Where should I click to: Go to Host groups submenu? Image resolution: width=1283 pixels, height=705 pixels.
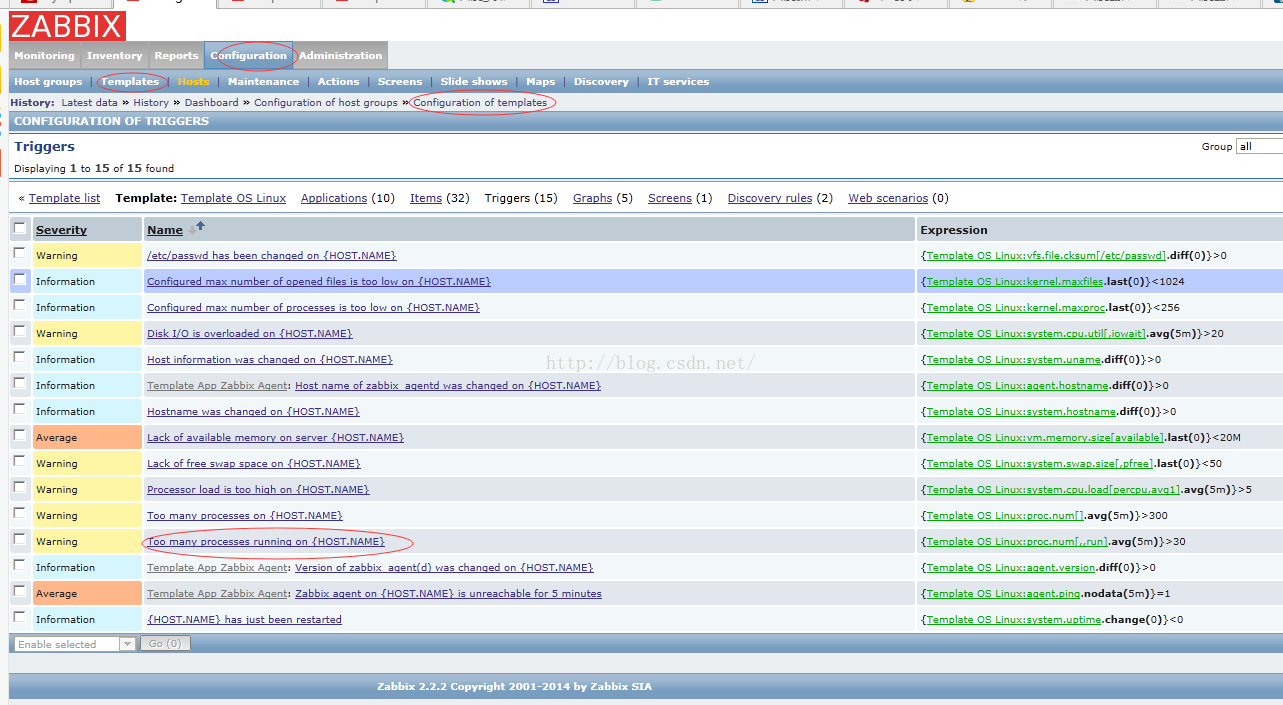(48, 82)
